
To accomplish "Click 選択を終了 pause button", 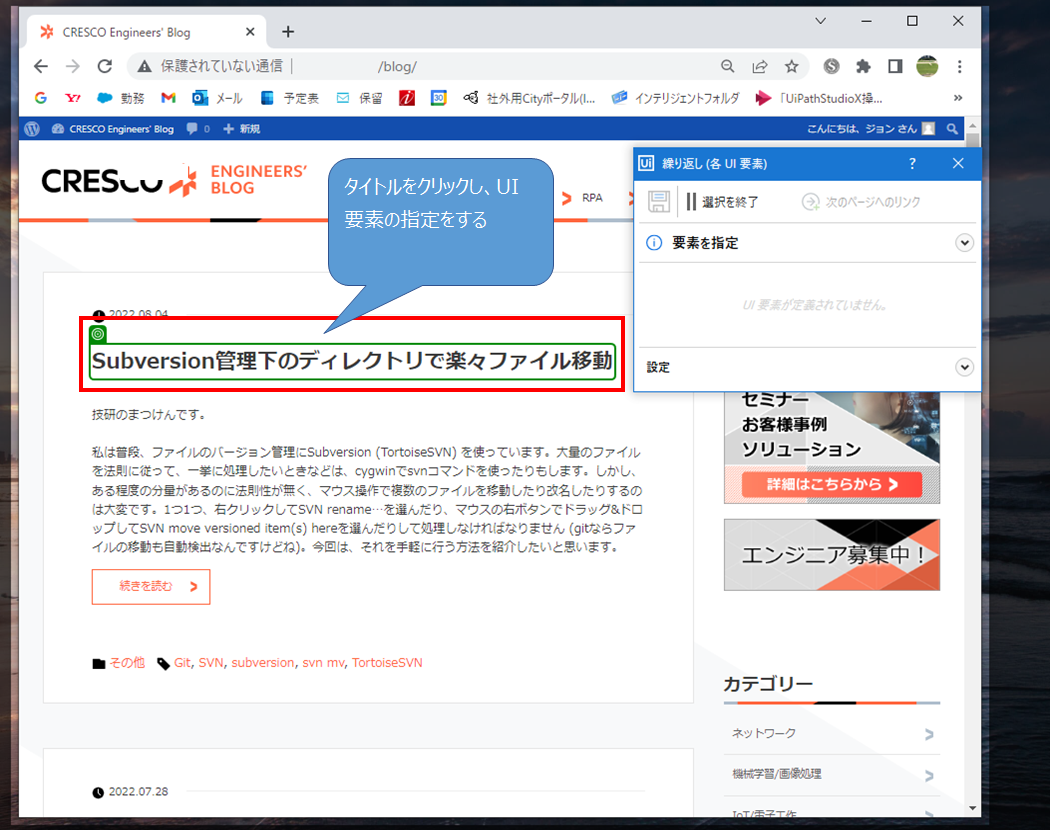I will coord(722,202).
